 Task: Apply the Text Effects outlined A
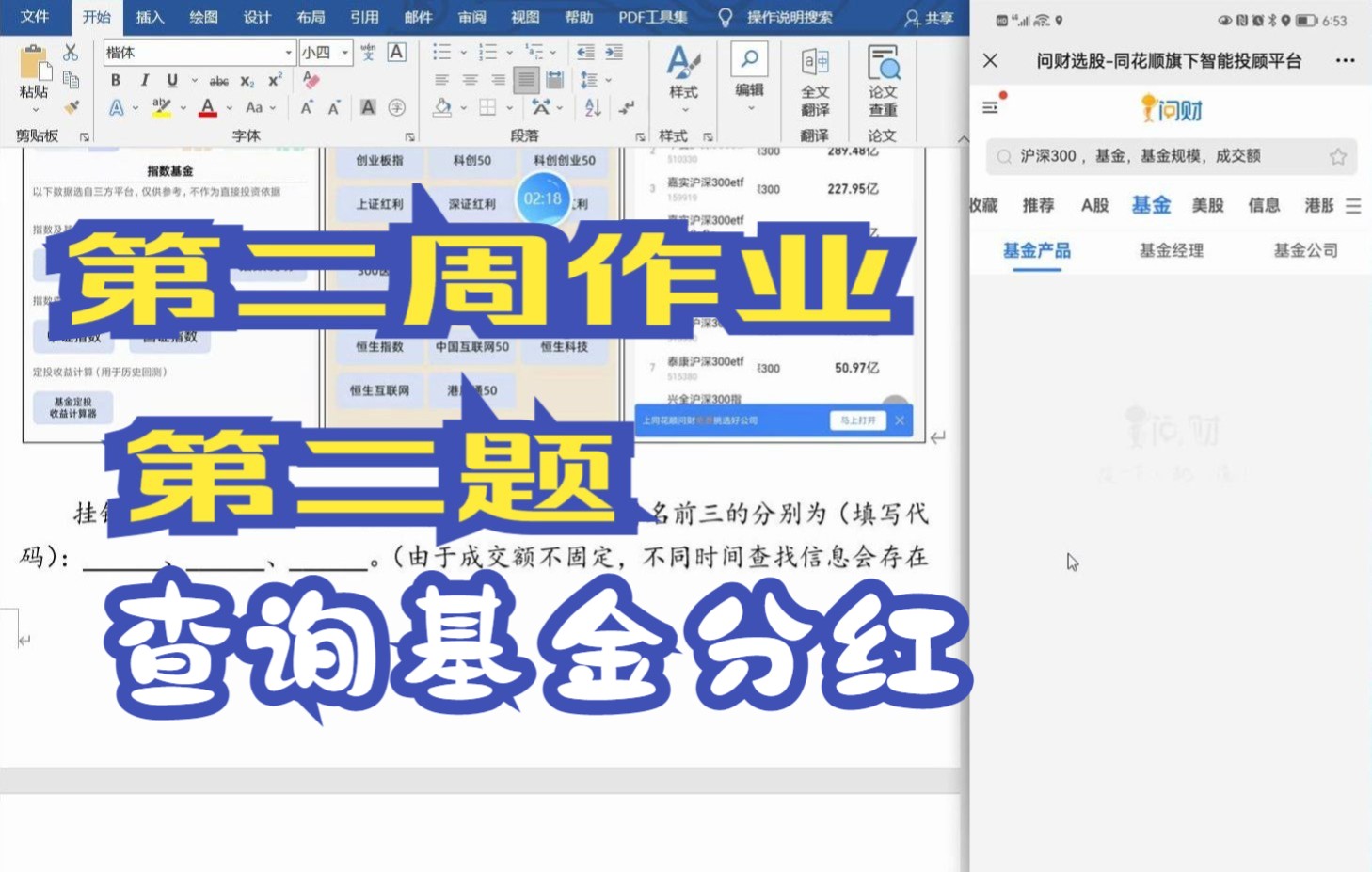tap(116, 107)
